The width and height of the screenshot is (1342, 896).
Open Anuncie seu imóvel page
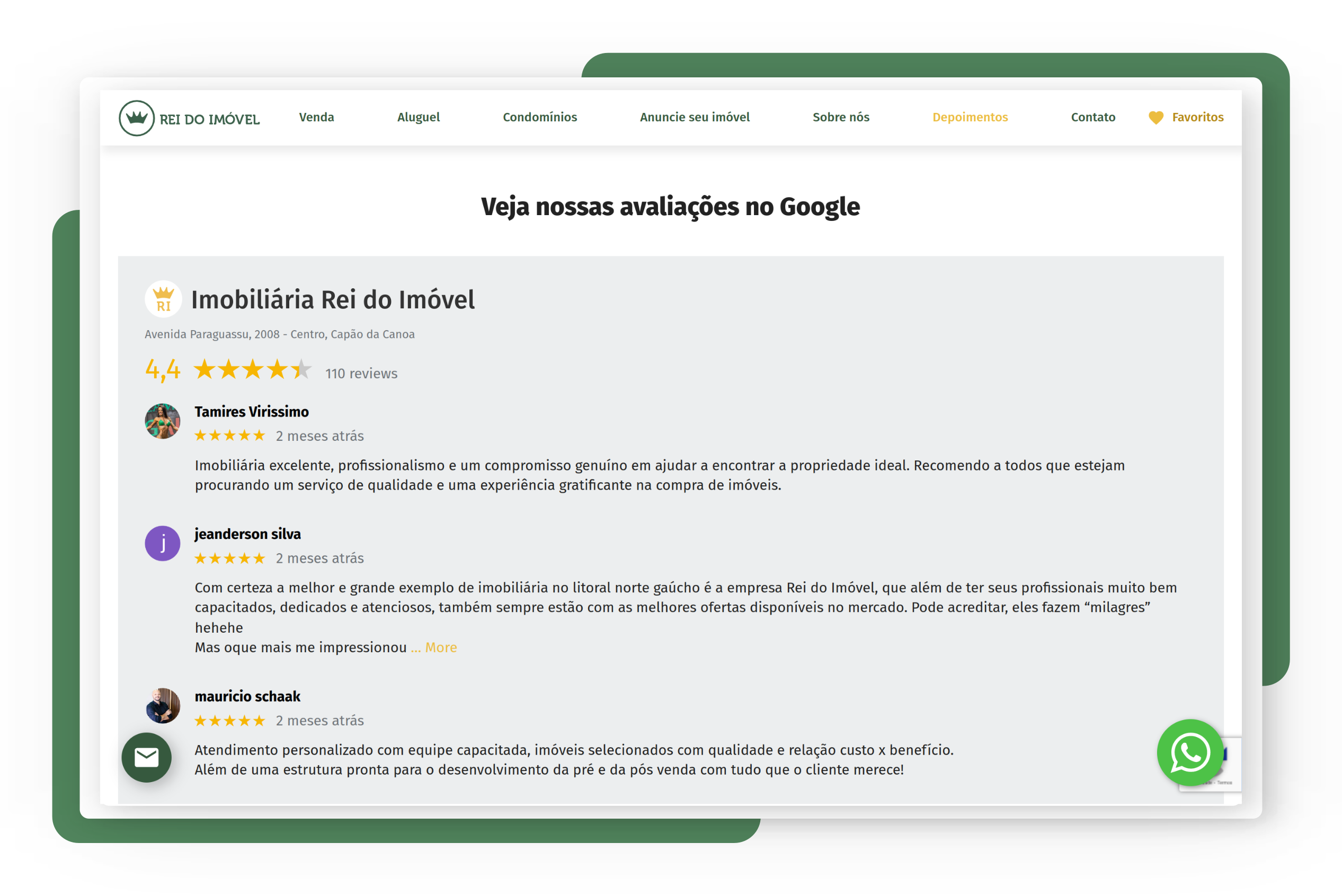click(x=695, y=117)
